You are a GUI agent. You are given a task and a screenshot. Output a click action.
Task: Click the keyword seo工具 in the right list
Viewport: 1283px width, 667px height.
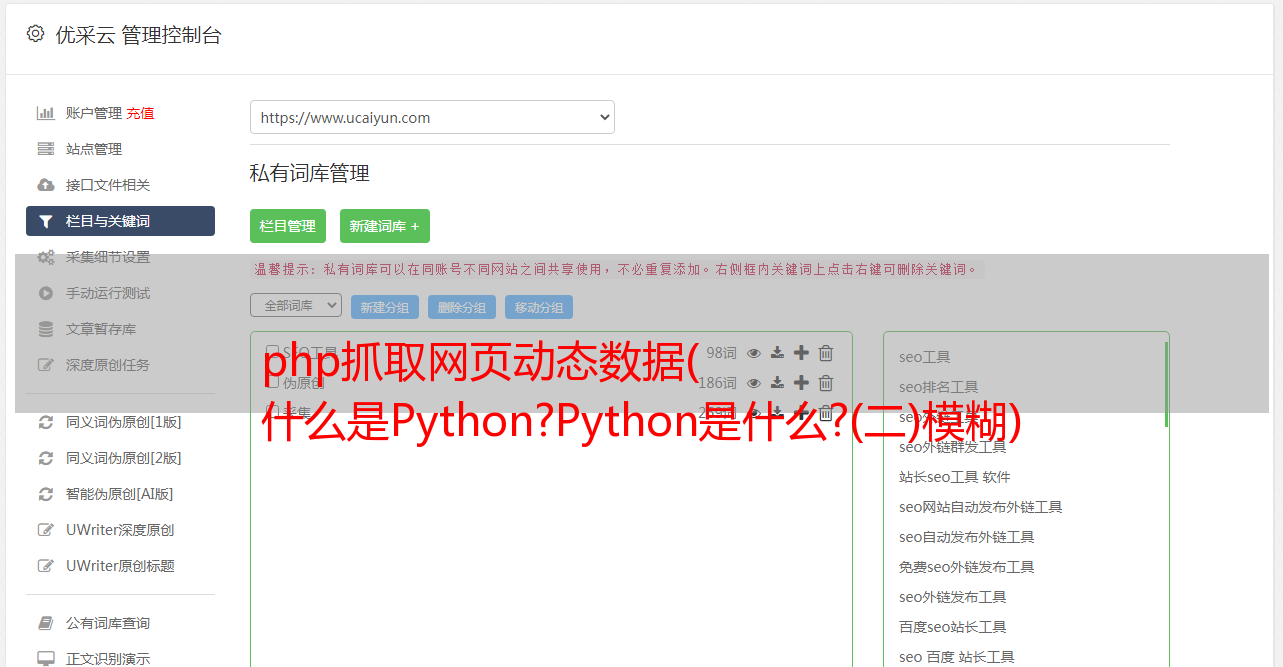click(x=925, y=357)
